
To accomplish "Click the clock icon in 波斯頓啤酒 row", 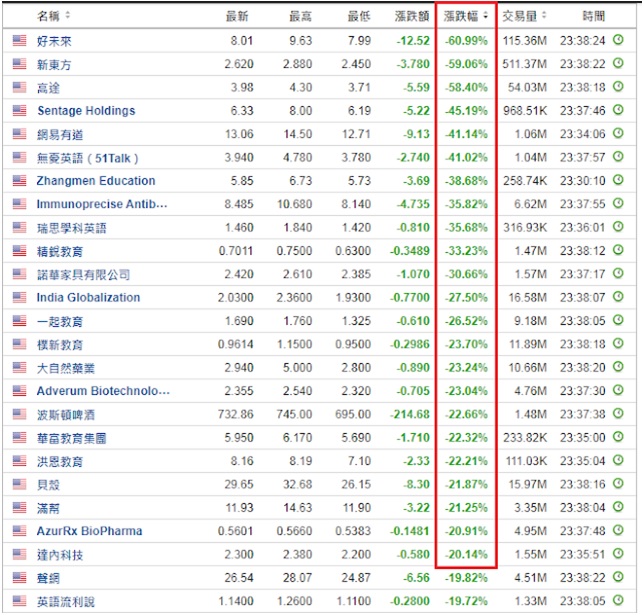I will pyautogui.click(x=618, y=413).
